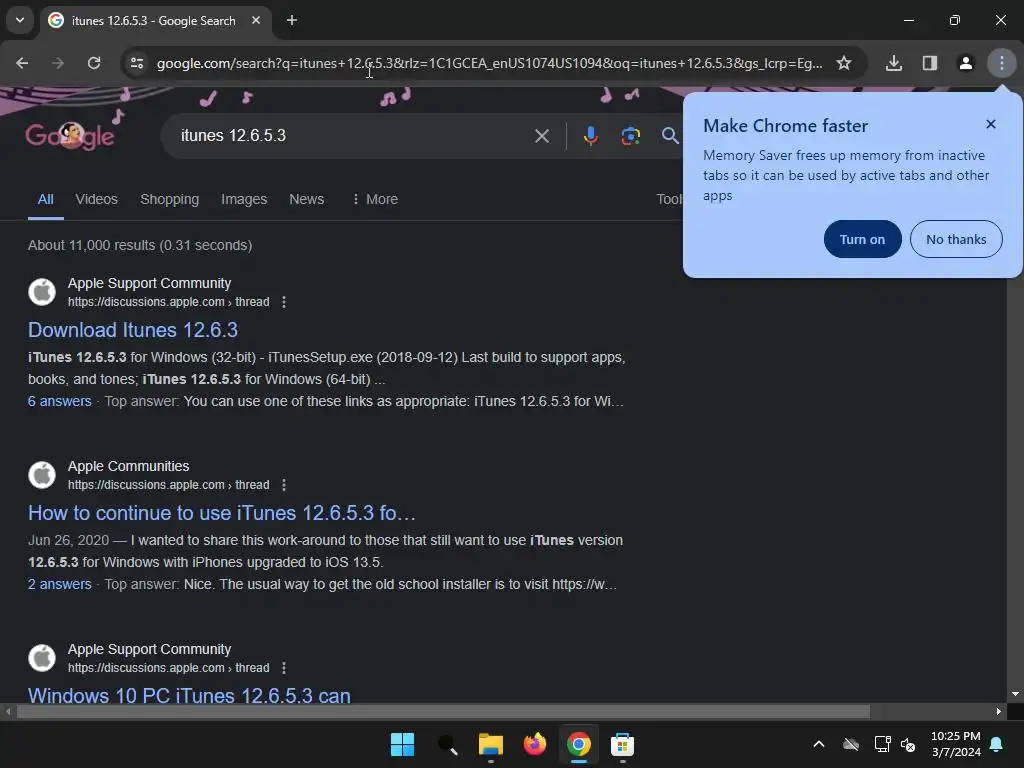The width and height of the screenshot is (1024, 768).
Task: Click the Google search input field
Action: click(353, 136)
